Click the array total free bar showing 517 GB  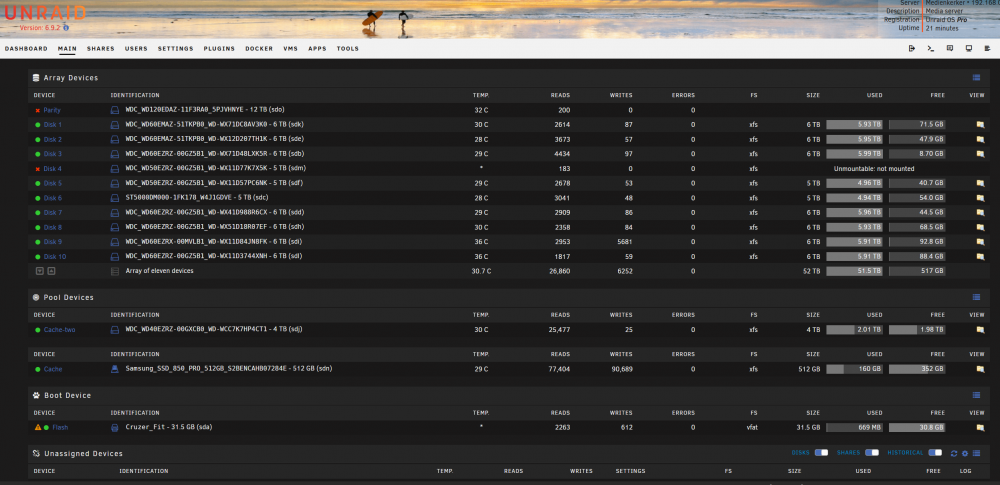point(917,271)
